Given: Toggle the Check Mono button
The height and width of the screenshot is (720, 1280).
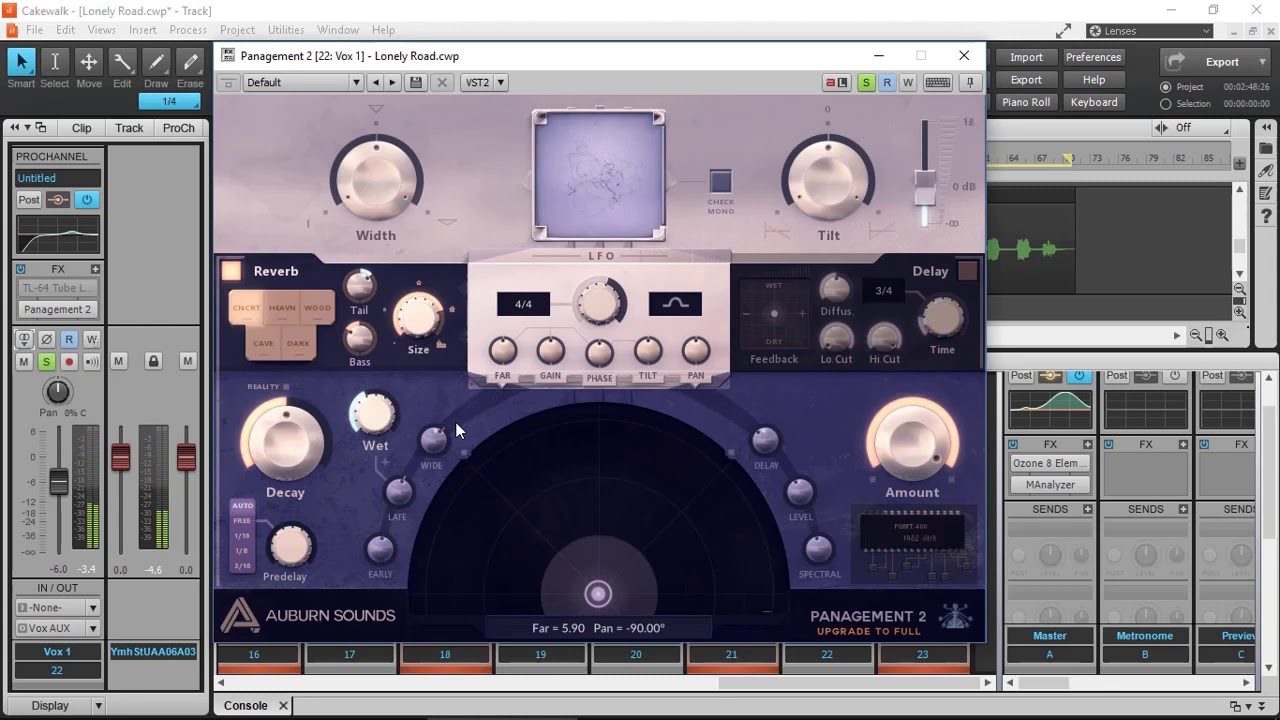Looking at the screenshot, I should click(x=721, y=181).
